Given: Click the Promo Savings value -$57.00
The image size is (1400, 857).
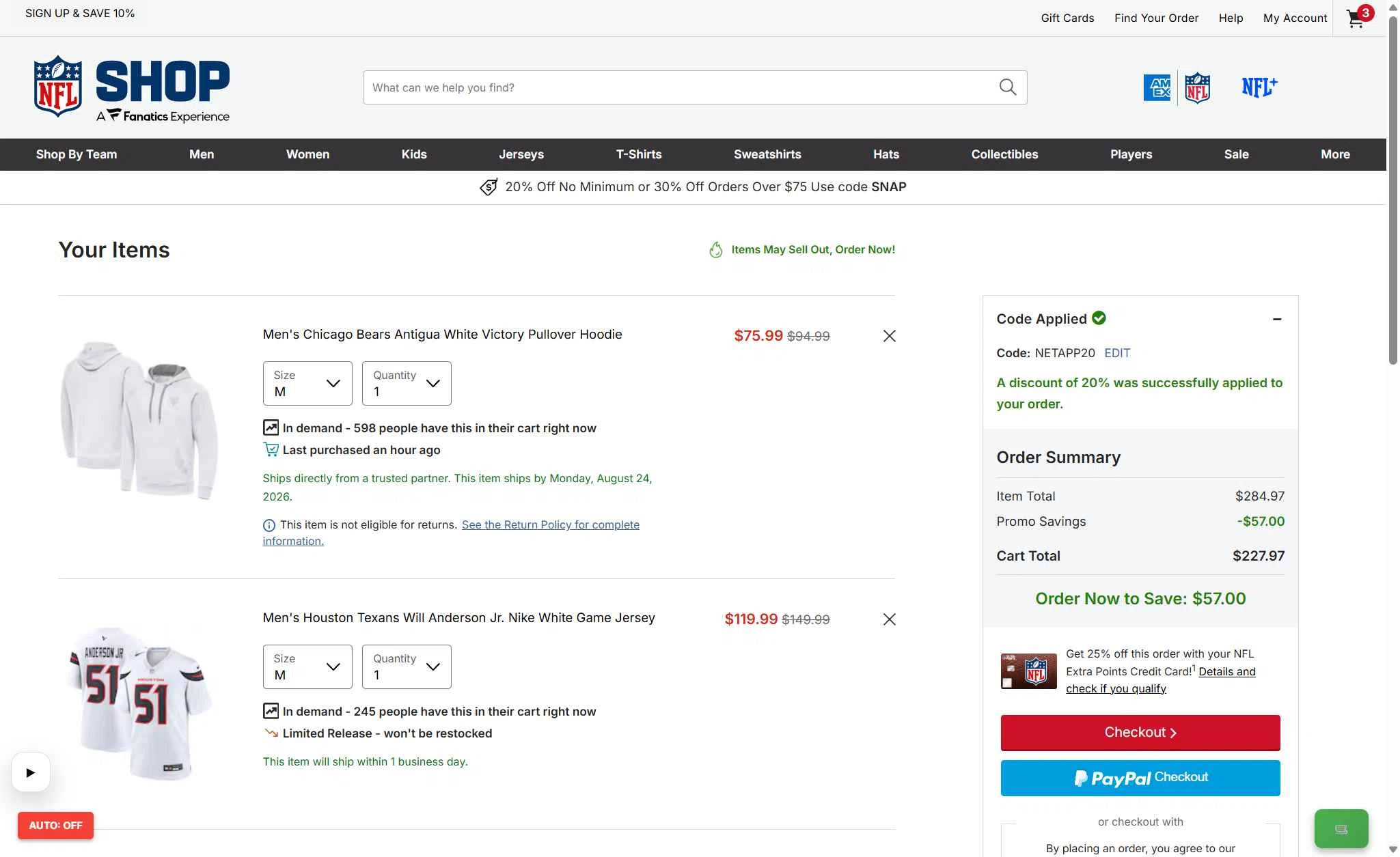Looking at the screenshot, I should tap(1261, 522).
